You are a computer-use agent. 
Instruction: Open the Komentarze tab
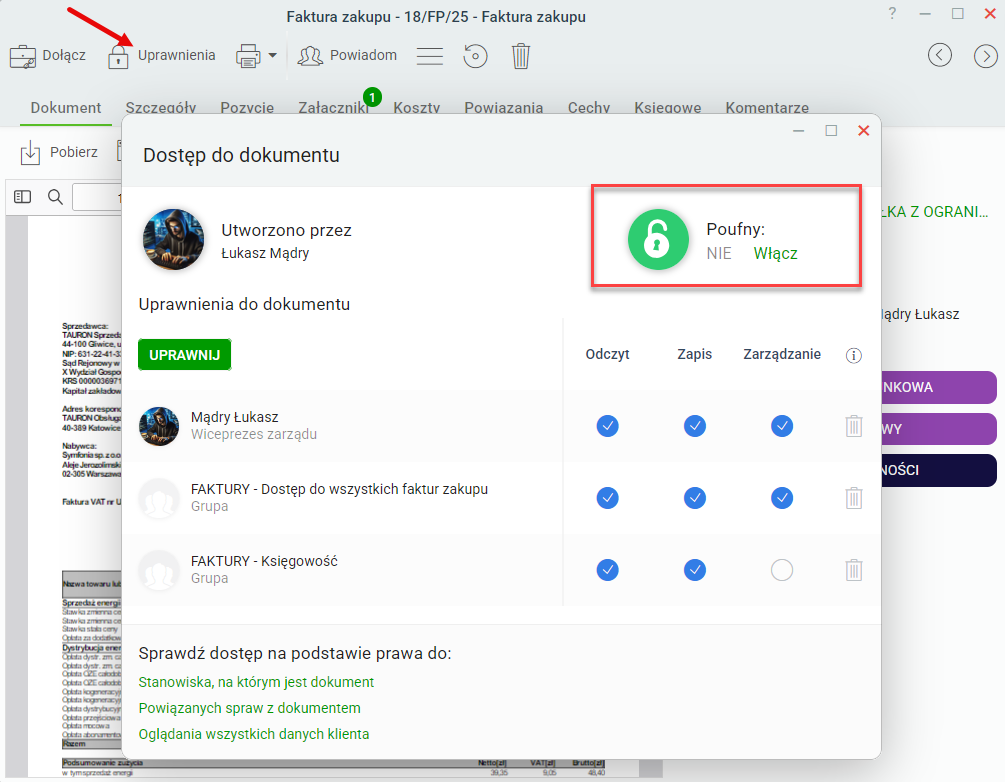click(767, 108)
